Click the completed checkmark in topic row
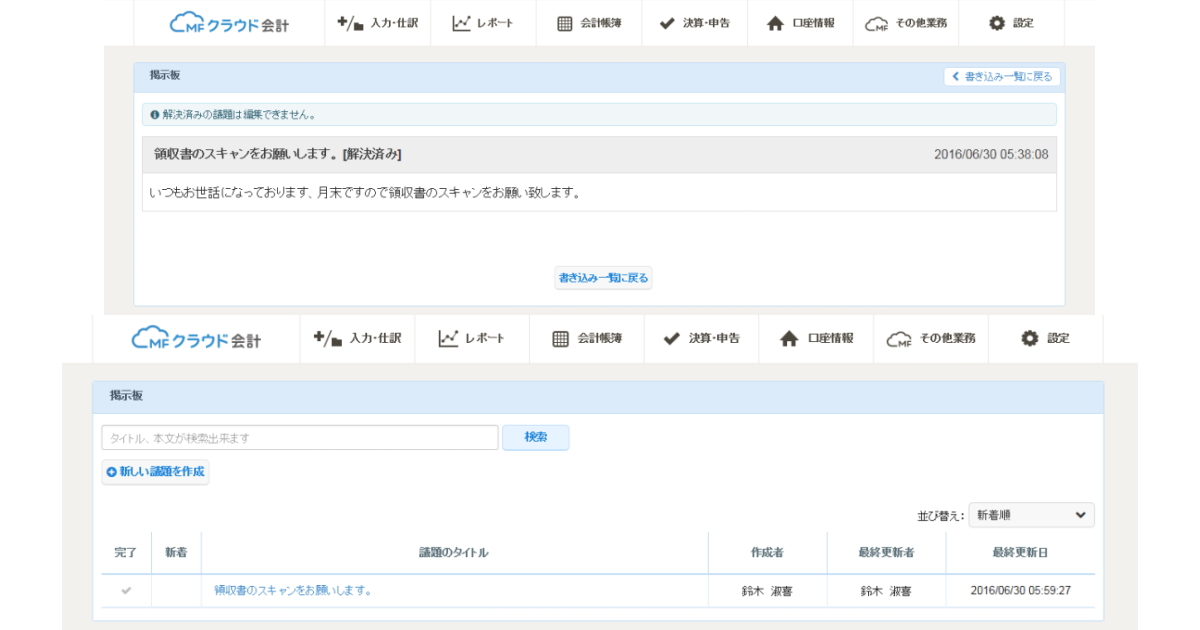1200x630 pixels. point(126,590)
